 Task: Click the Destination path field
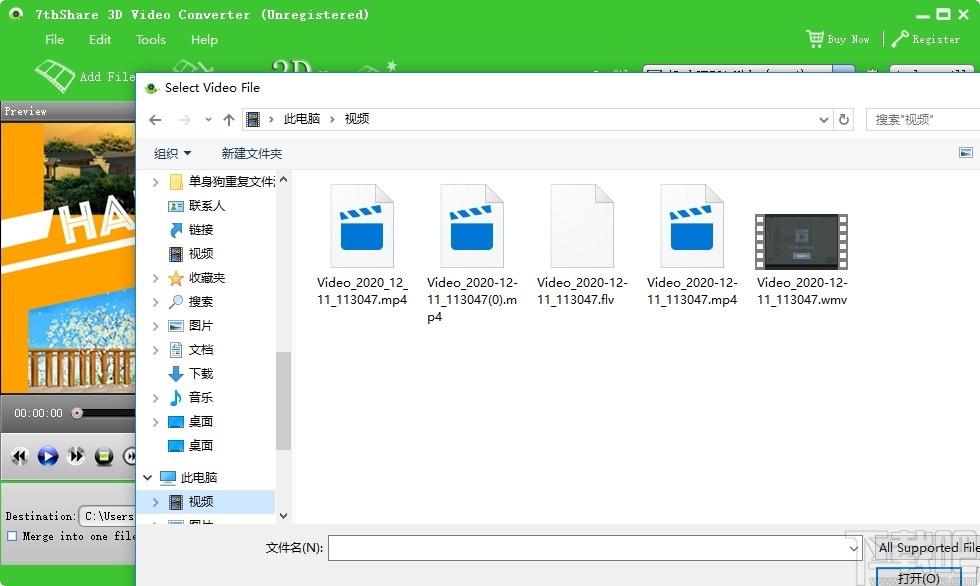pos(108,516)
